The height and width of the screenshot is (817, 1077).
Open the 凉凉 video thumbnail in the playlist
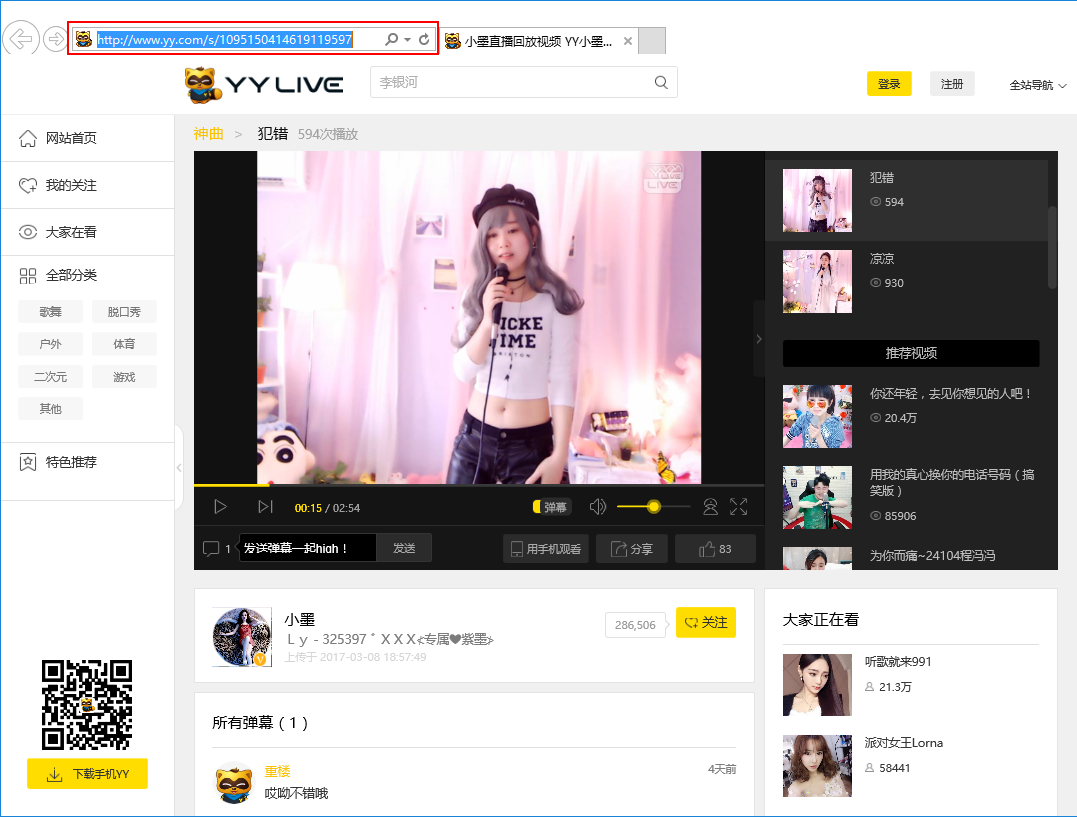pos(817,282)
